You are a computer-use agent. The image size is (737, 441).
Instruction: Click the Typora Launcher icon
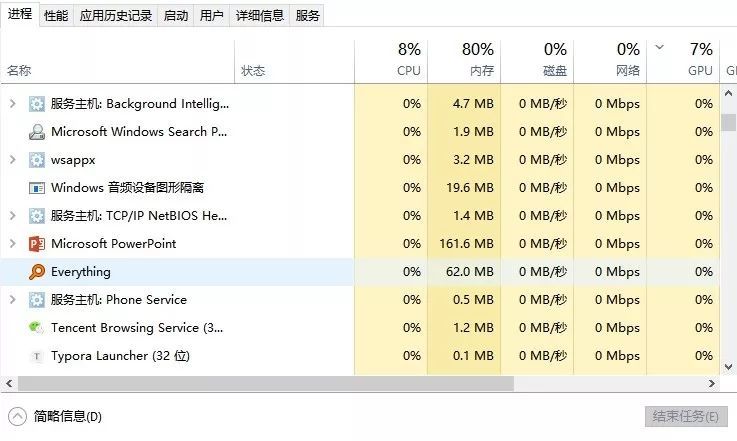click(36, 356)
